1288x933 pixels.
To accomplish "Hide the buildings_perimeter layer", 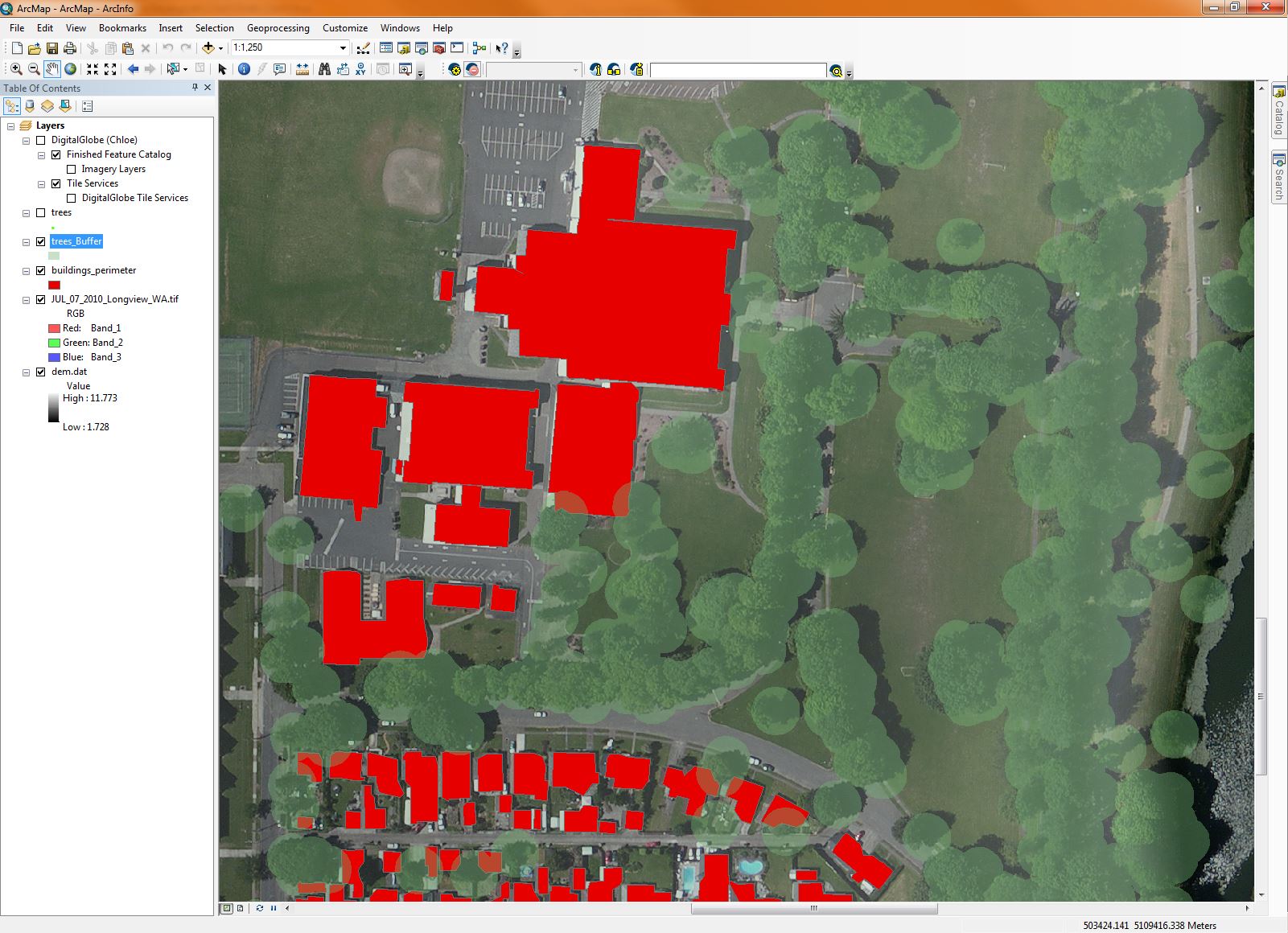I will pos(41,270).
